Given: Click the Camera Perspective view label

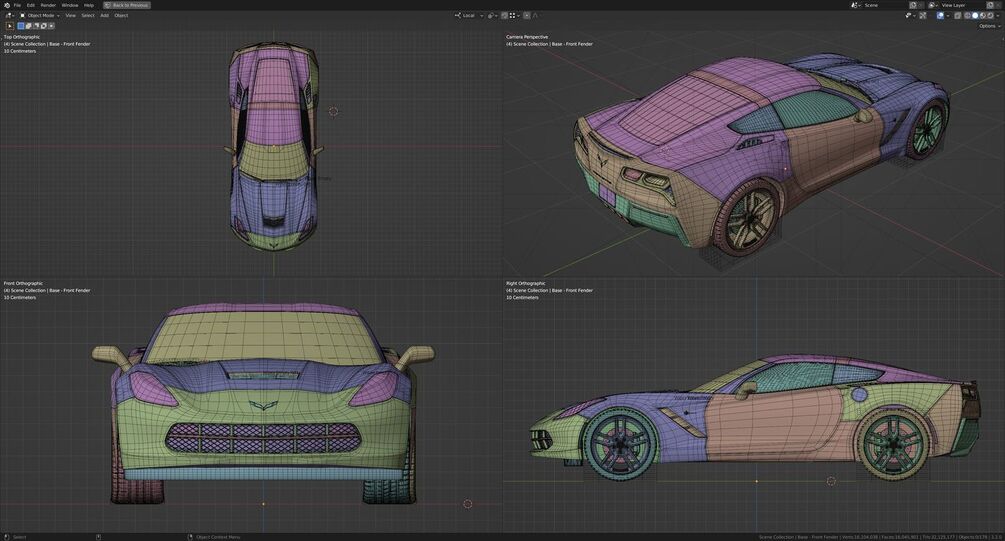Looking at the screenshot, I should pos(527,37).
